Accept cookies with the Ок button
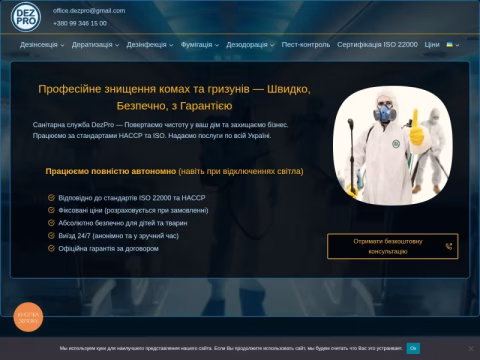This screenshot has width=480, height=360. click(x=413, y=348)
